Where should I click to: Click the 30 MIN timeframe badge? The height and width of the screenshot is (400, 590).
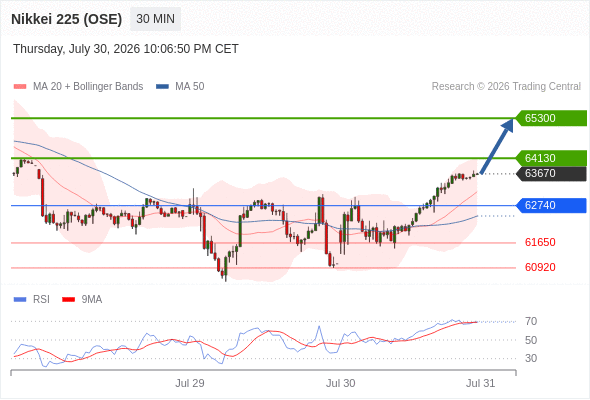pyautogui.click(x=155, y=19)
